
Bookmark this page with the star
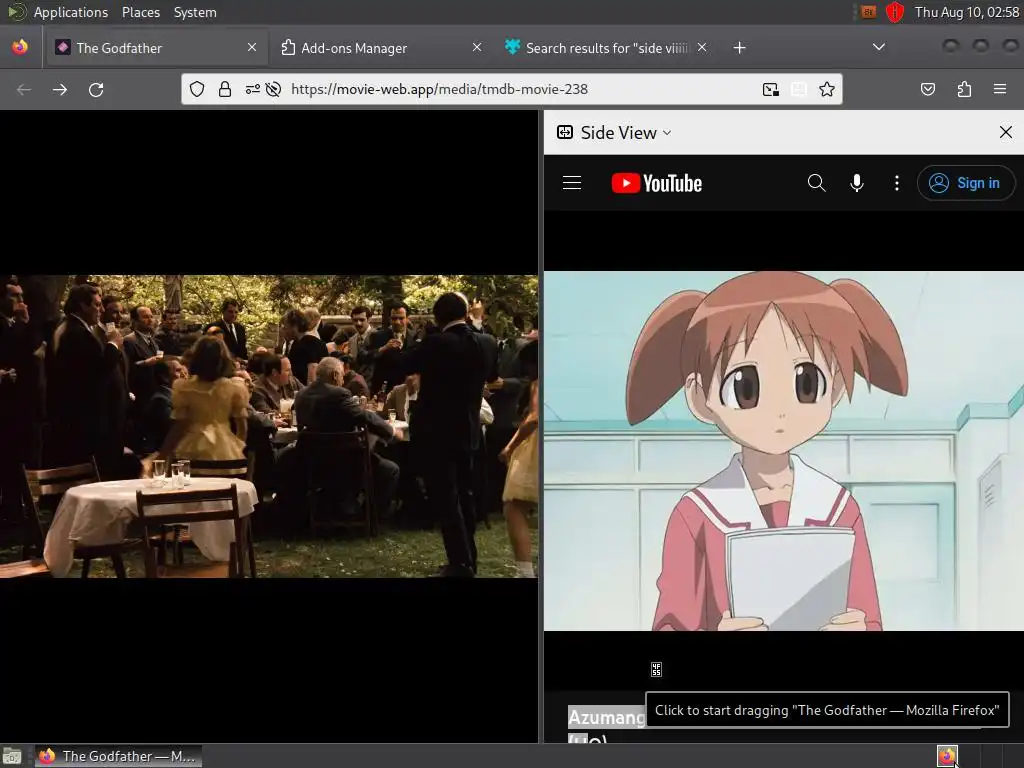(827, 89)
